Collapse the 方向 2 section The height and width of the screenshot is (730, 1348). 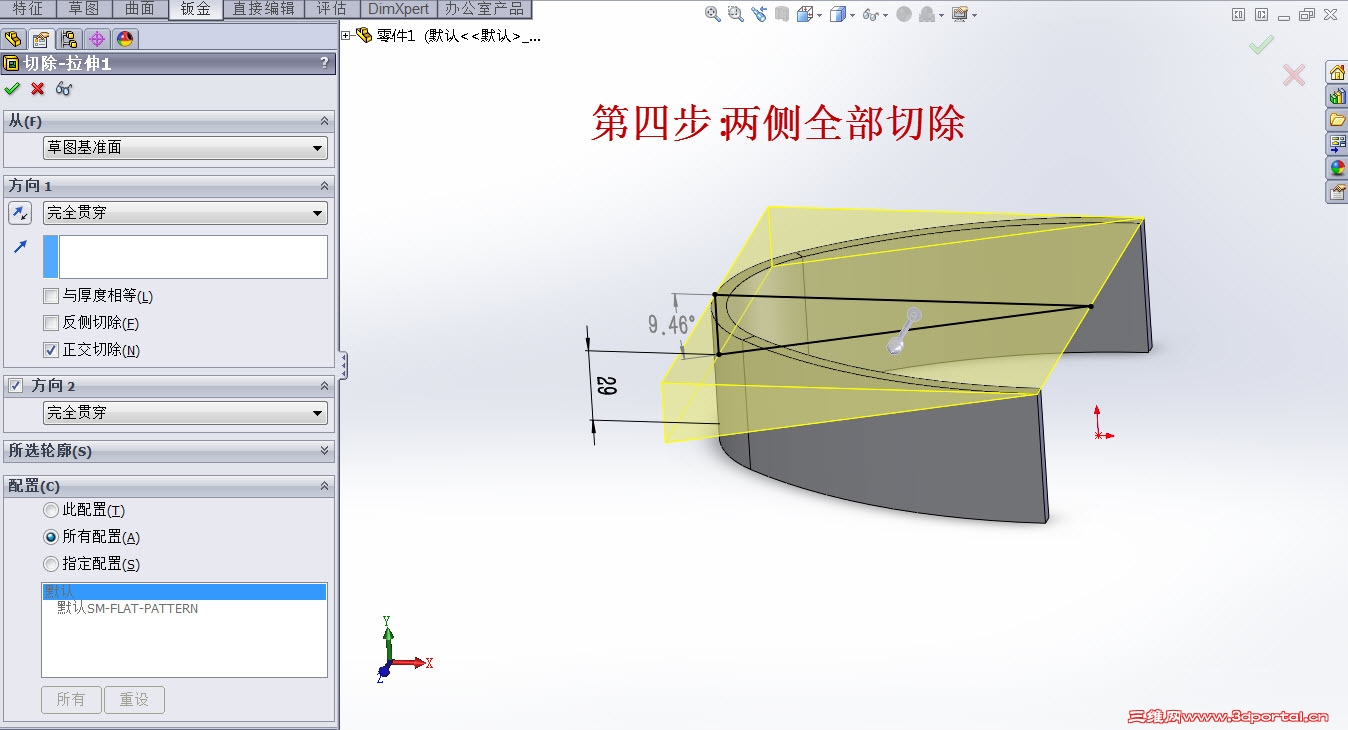324,386
